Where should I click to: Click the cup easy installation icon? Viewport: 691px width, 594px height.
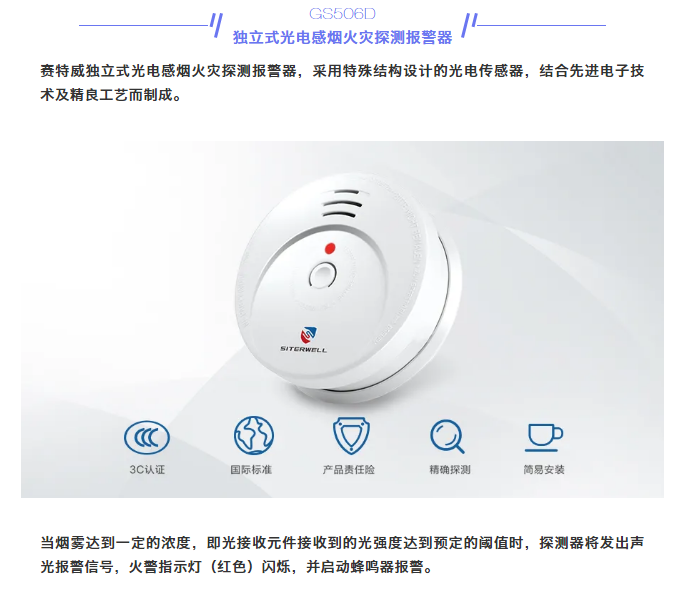(x=544, y=438)
